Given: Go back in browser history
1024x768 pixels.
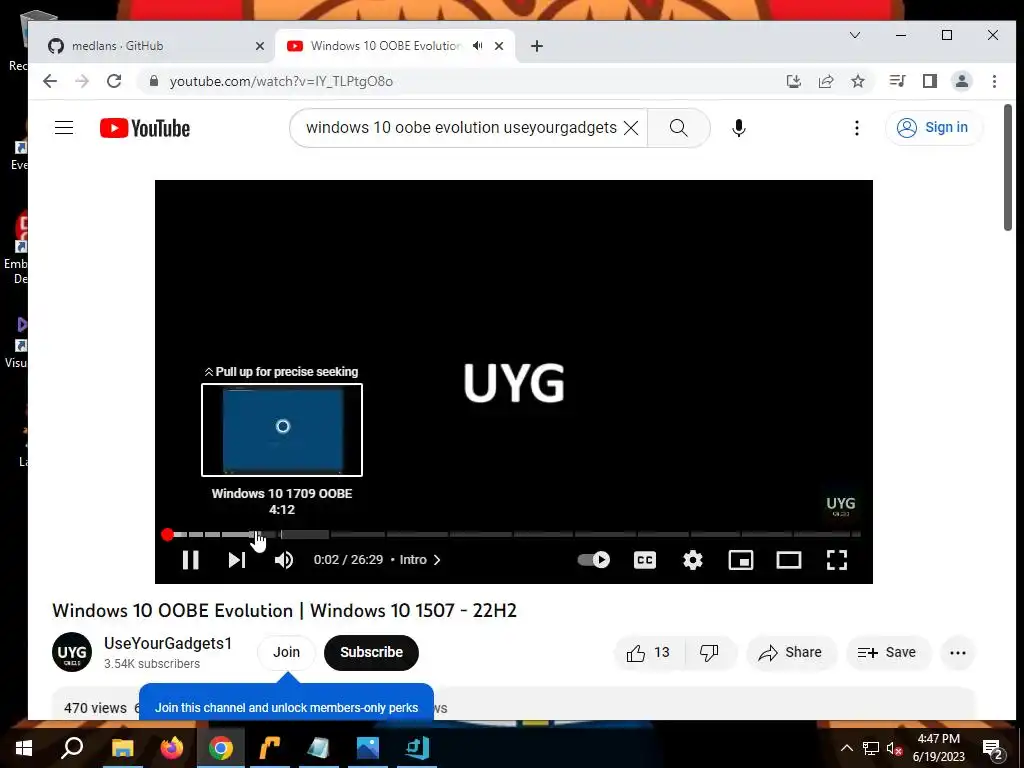Looking at the screenshot, I should click(x=50, y=81).
